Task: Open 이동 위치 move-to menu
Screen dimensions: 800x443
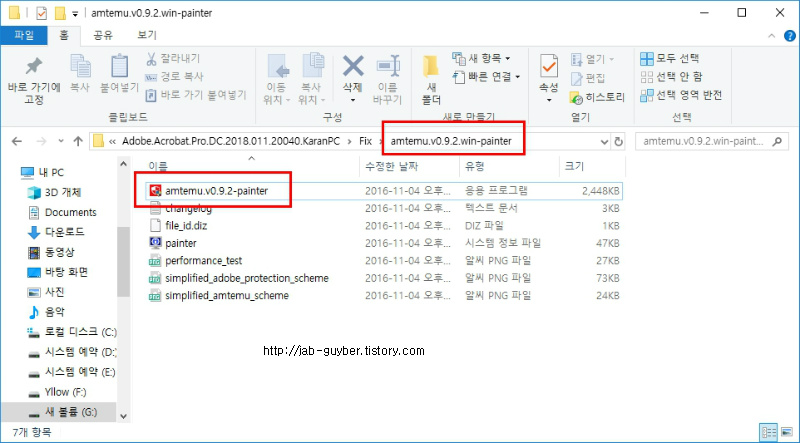Action: click(277, 79)
